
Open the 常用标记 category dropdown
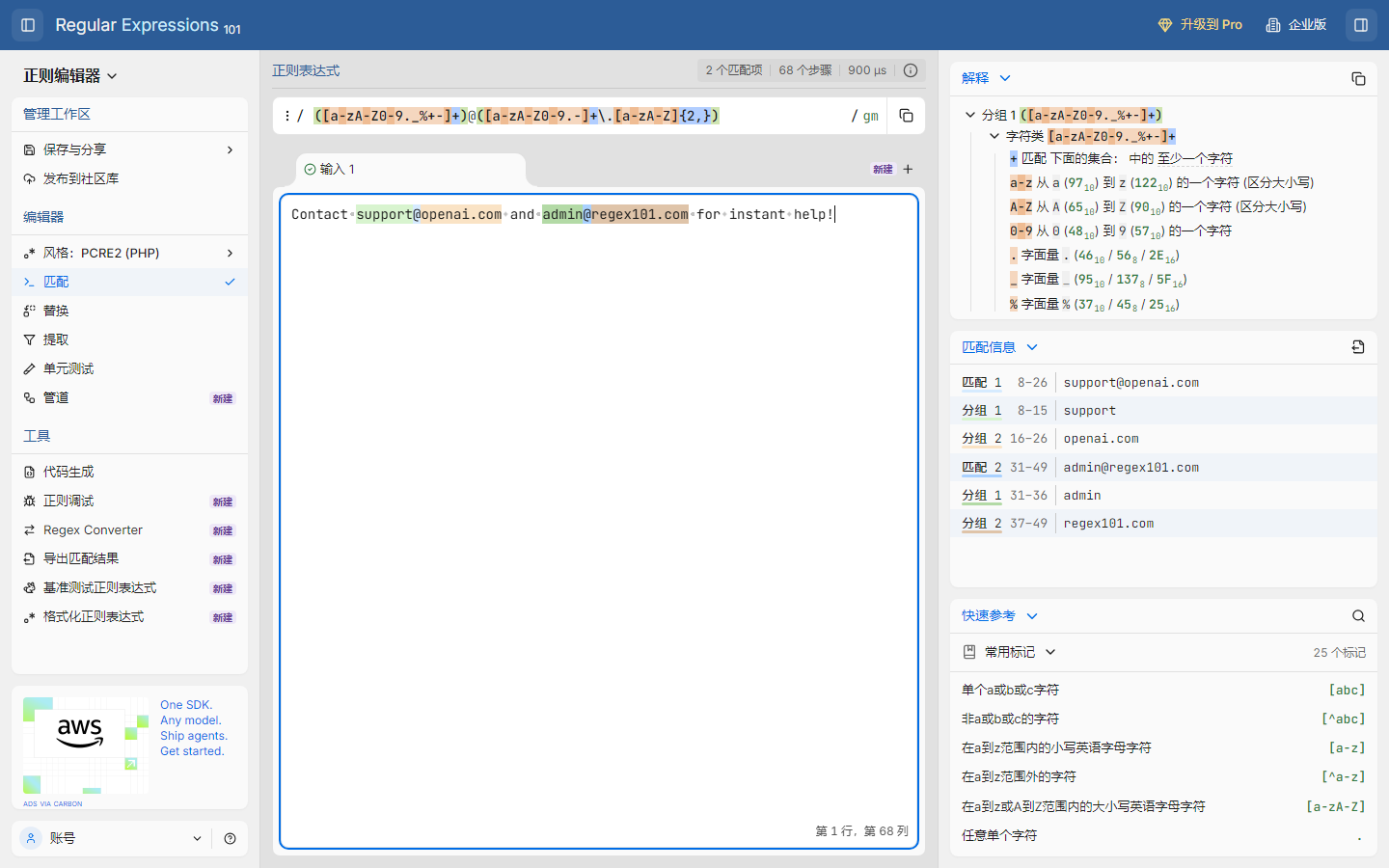tap(1010, 653)
